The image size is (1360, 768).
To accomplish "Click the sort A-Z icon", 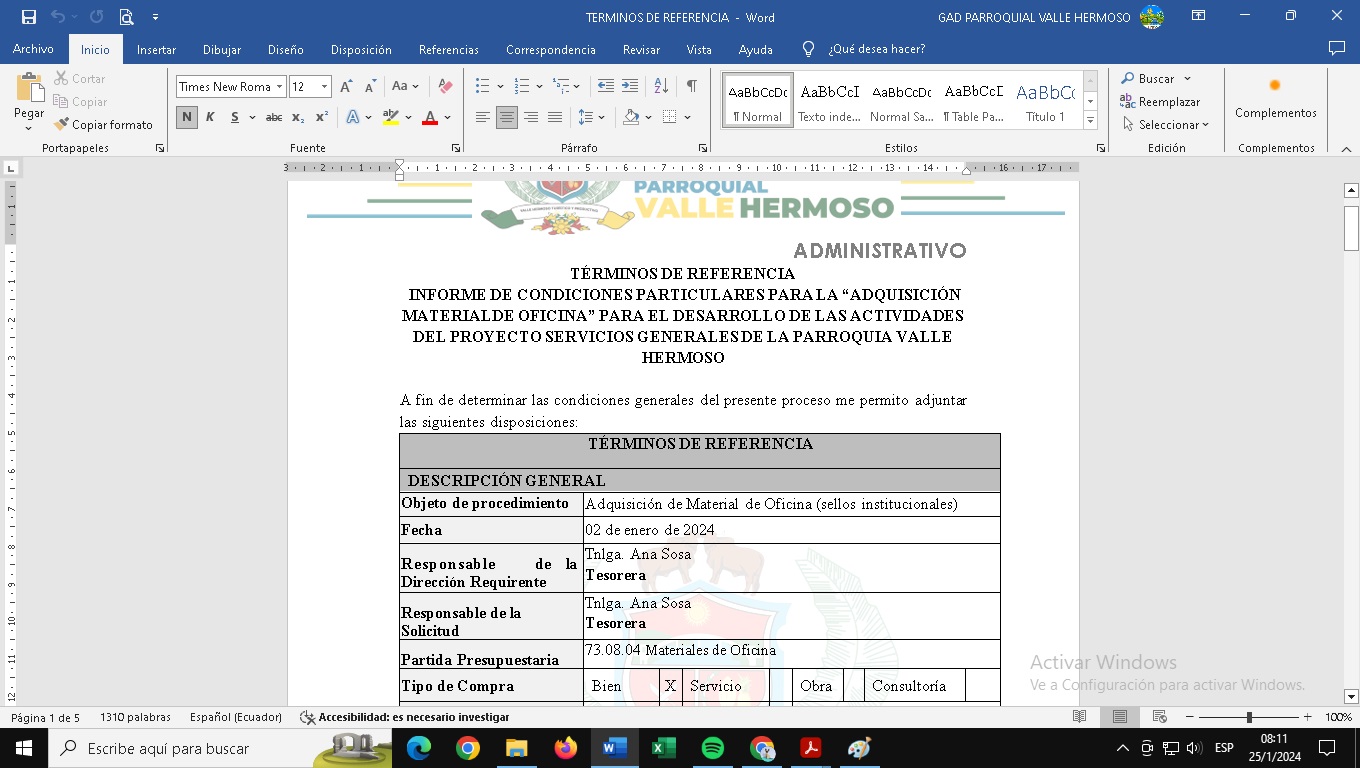I will (x=661, y=87).
